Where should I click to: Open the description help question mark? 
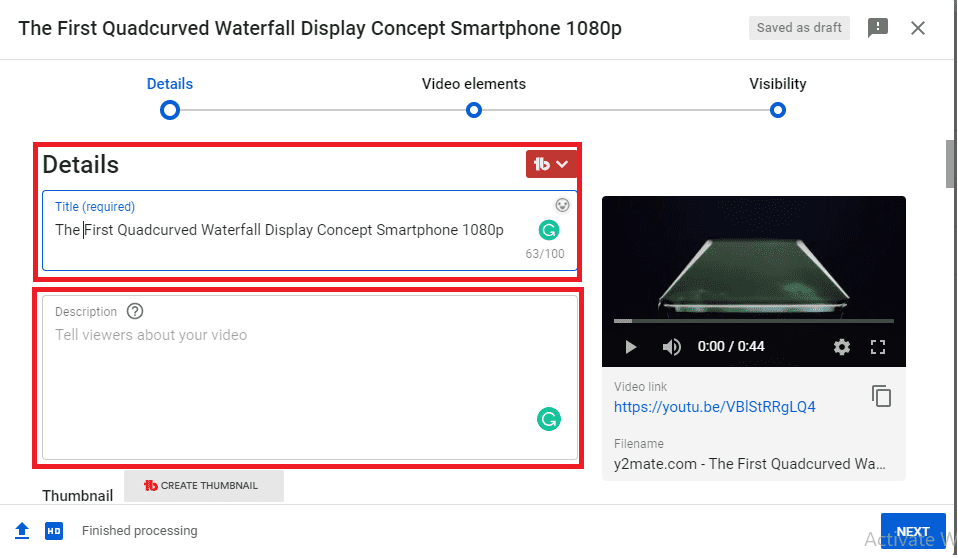tap(135, 312)
